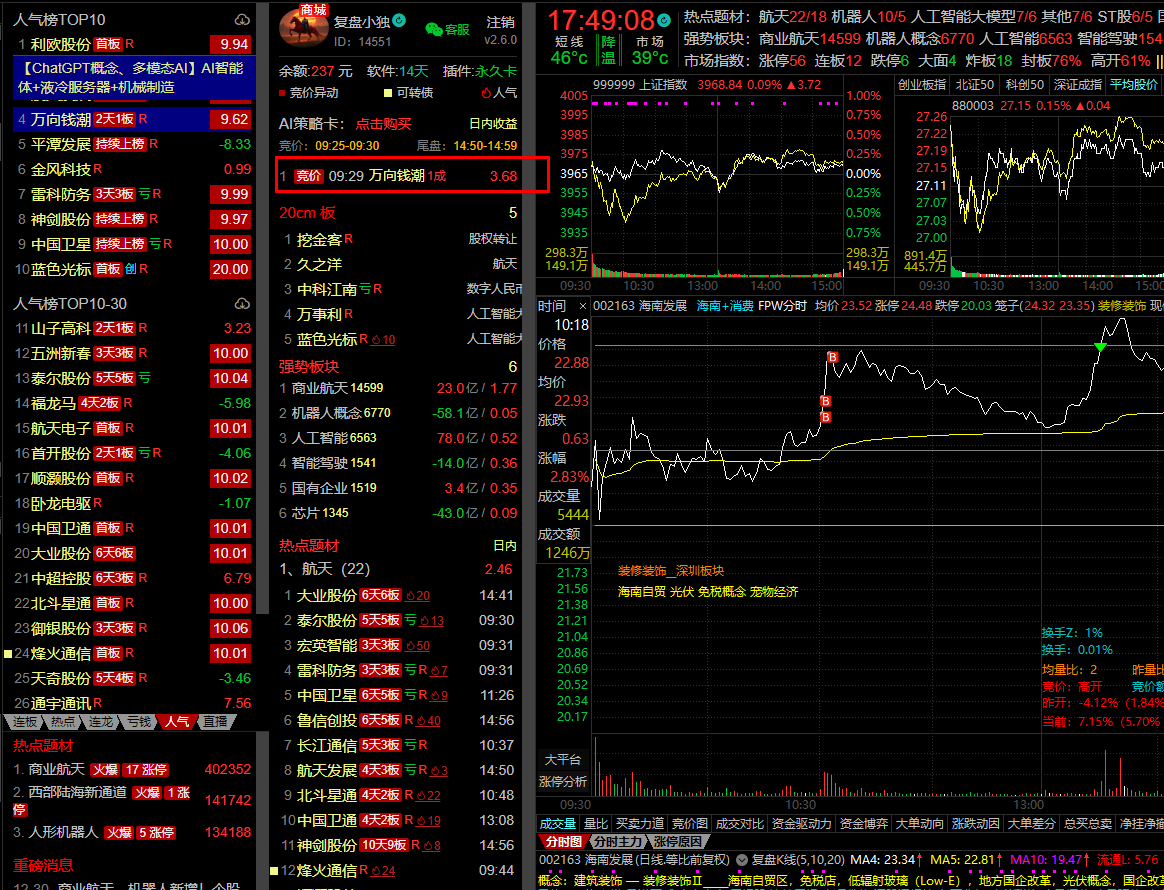Open the 商城 avatar icon
Viewport: 1164px width, 890px height.
[x=301, y=27]
